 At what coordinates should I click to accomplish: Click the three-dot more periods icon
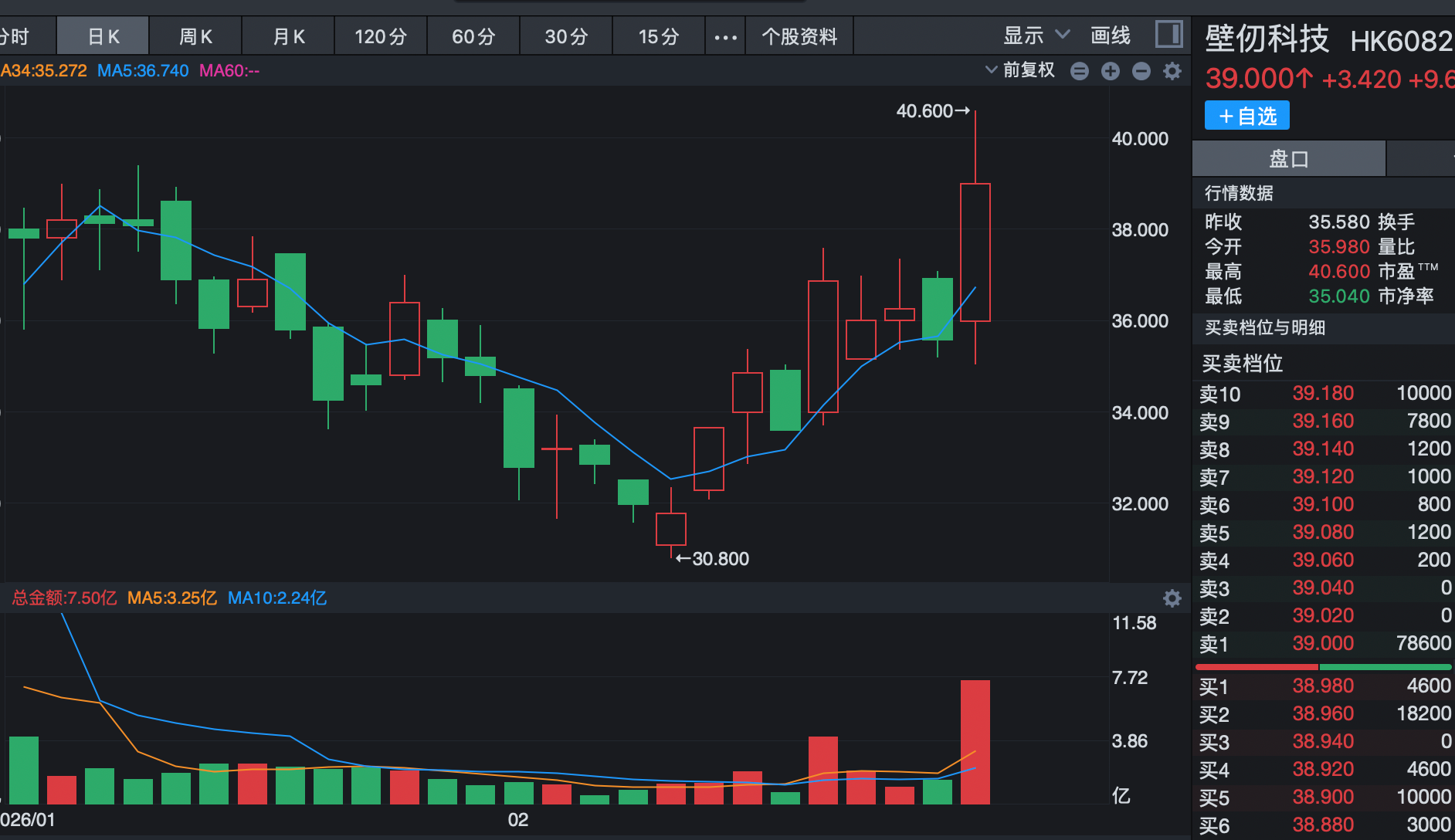pos(725,36)
